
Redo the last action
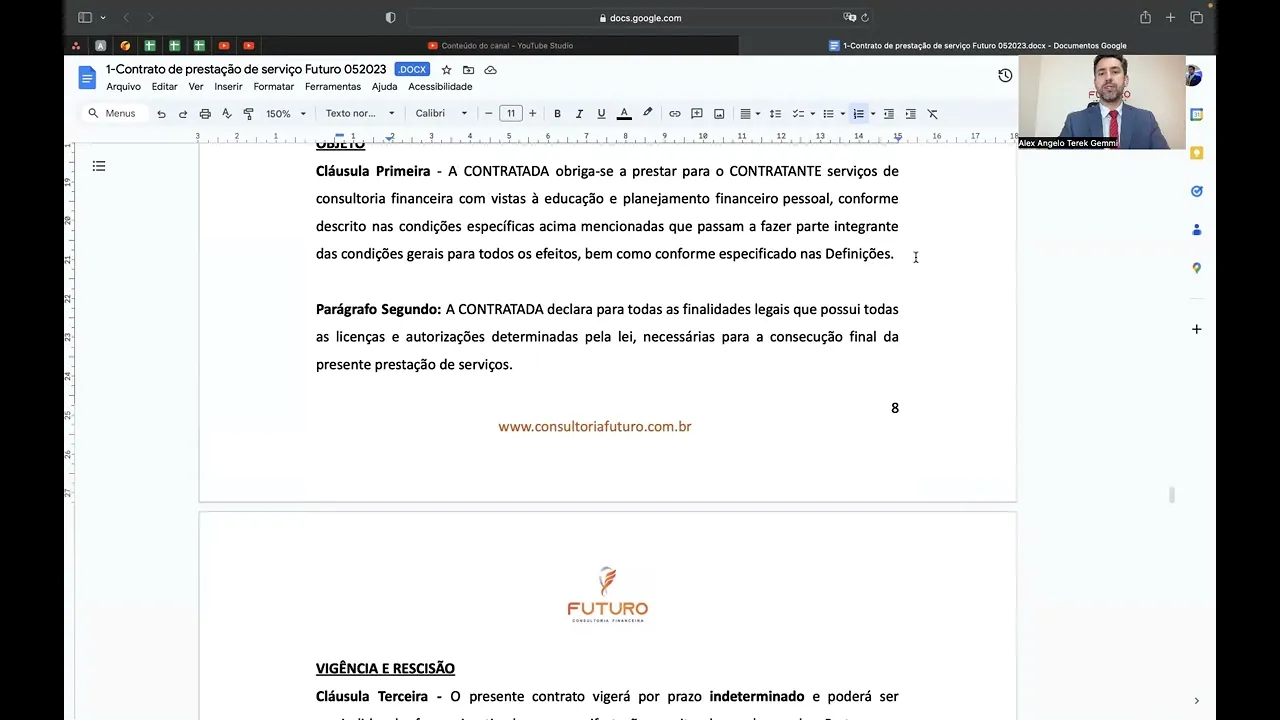183,114
